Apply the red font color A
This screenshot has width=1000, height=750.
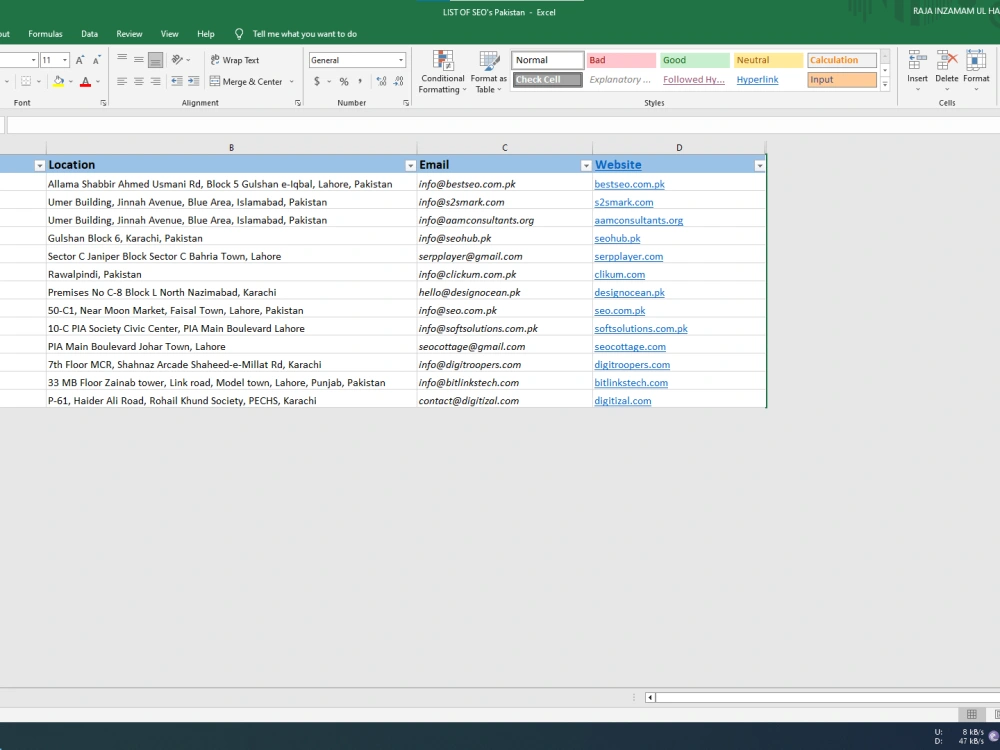click(x=85, y=81)
